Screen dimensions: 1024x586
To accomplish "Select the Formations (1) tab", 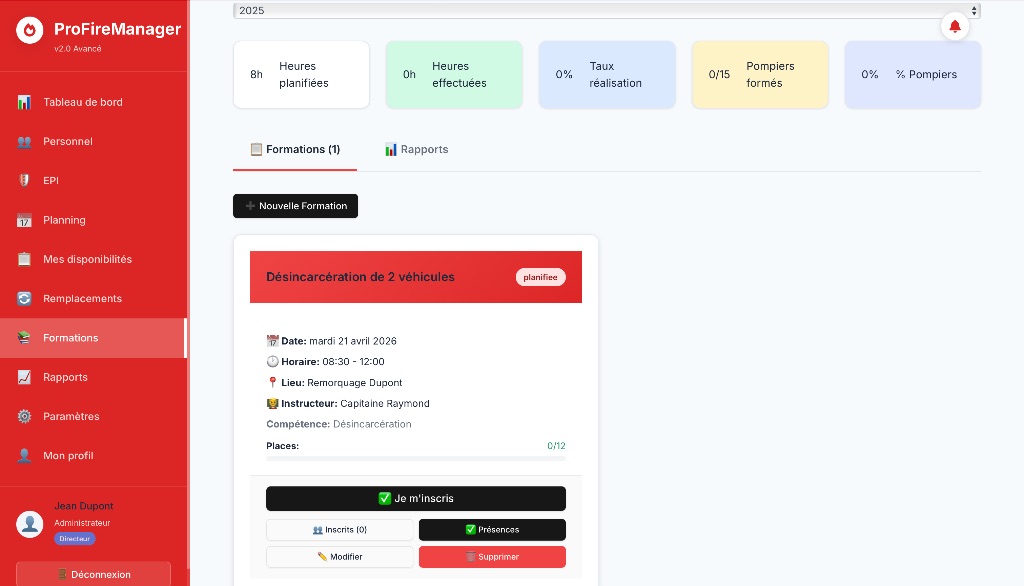I will tap(294, 149).
